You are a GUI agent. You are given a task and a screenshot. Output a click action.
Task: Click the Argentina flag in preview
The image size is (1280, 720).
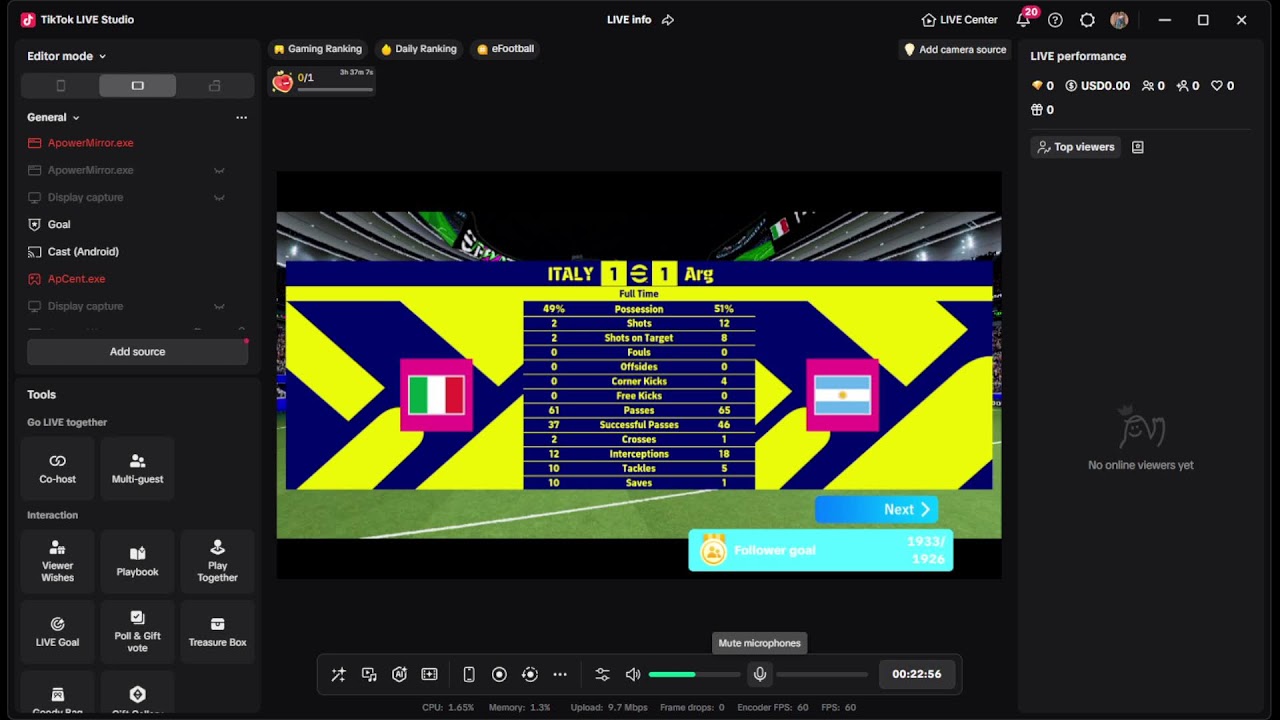pyautogui.click(x=842, y=395)
